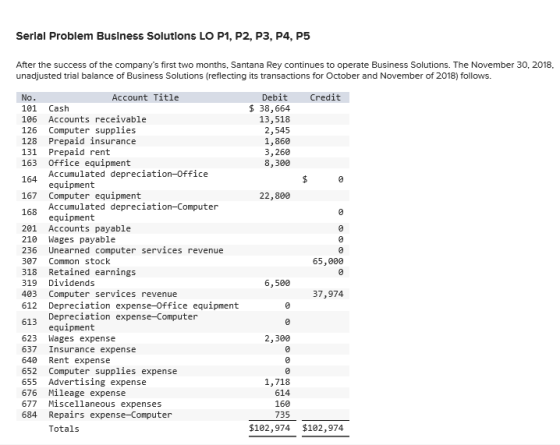Click the 3,260 debit amount
Image resolution: width=560 pixels, height=445 pixels.
[x=277, y=152]
